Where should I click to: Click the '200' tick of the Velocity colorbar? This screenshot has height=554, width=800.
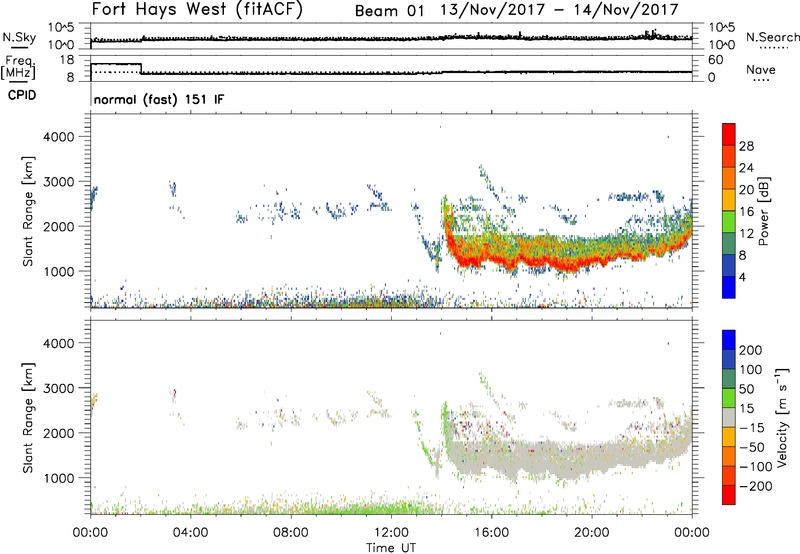point(751,350)
